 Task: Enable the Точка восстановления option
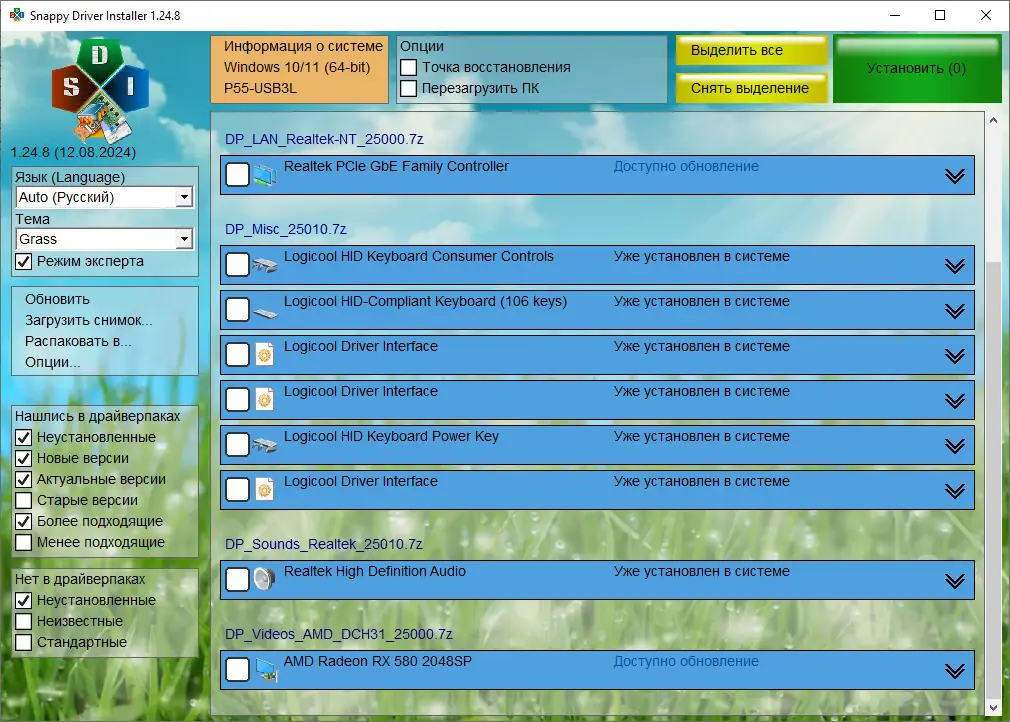[408, 68]
